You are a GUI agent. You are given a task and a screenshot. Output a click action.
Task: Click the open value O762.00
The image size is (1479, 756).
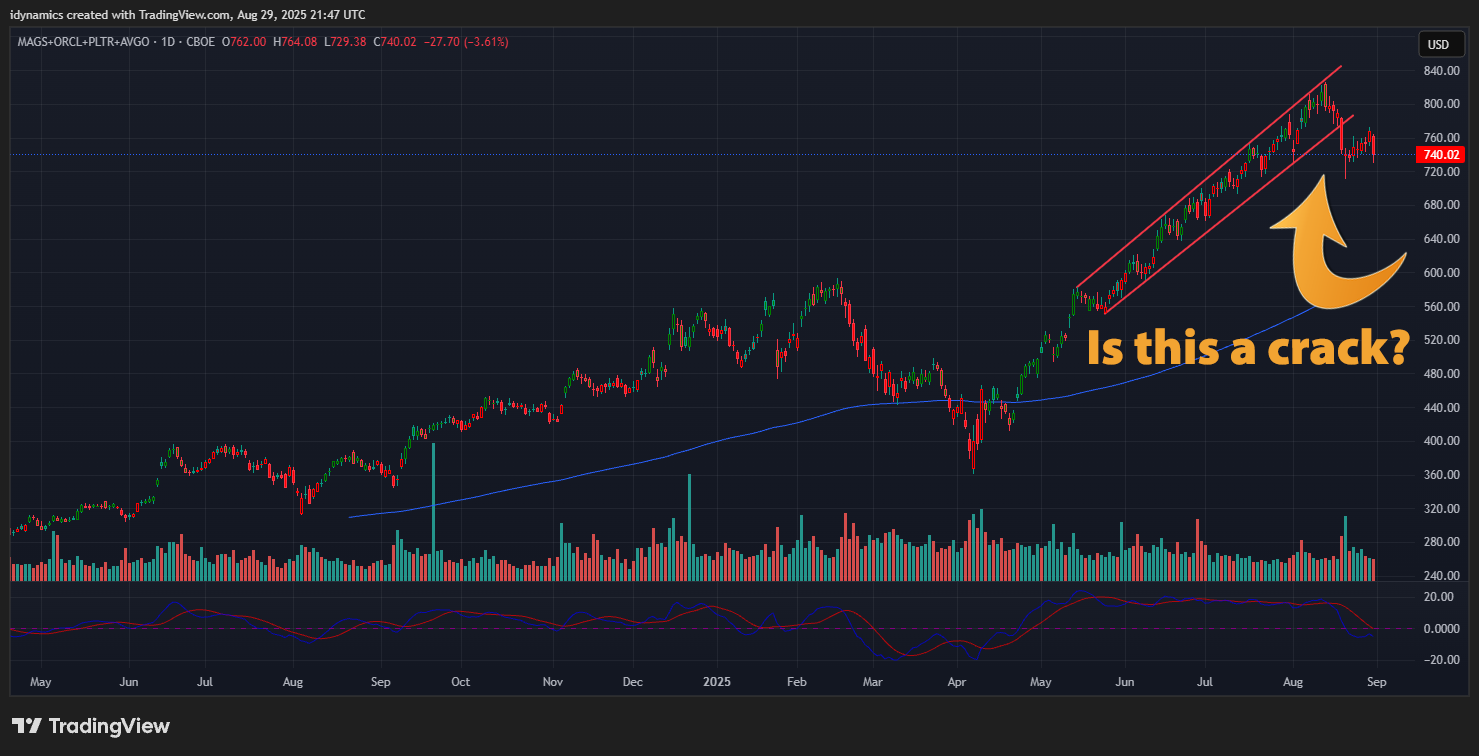pyautogui.click(x=244, y=42)
